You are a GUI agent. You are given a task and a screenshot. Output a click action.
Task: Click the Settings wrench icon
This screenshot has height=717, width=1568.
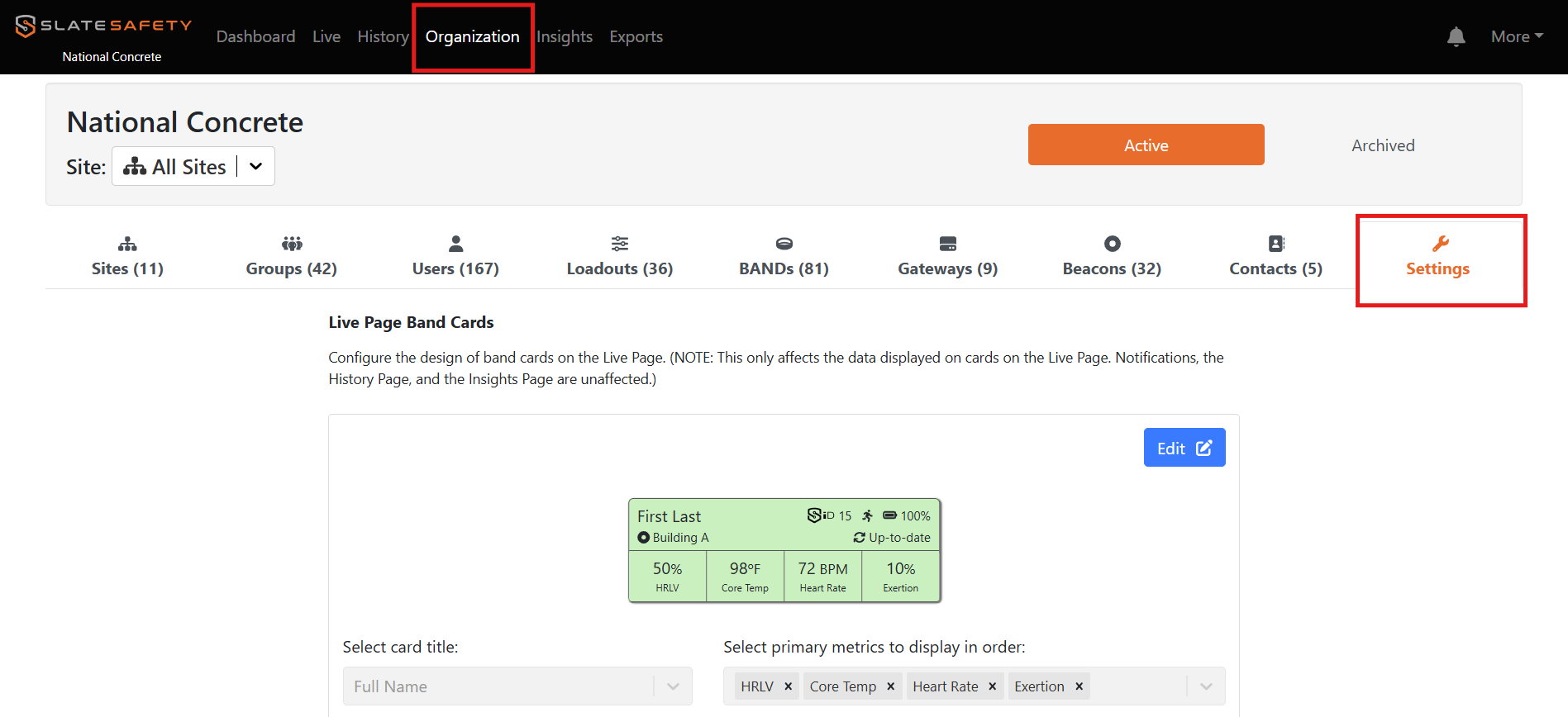1441,244
